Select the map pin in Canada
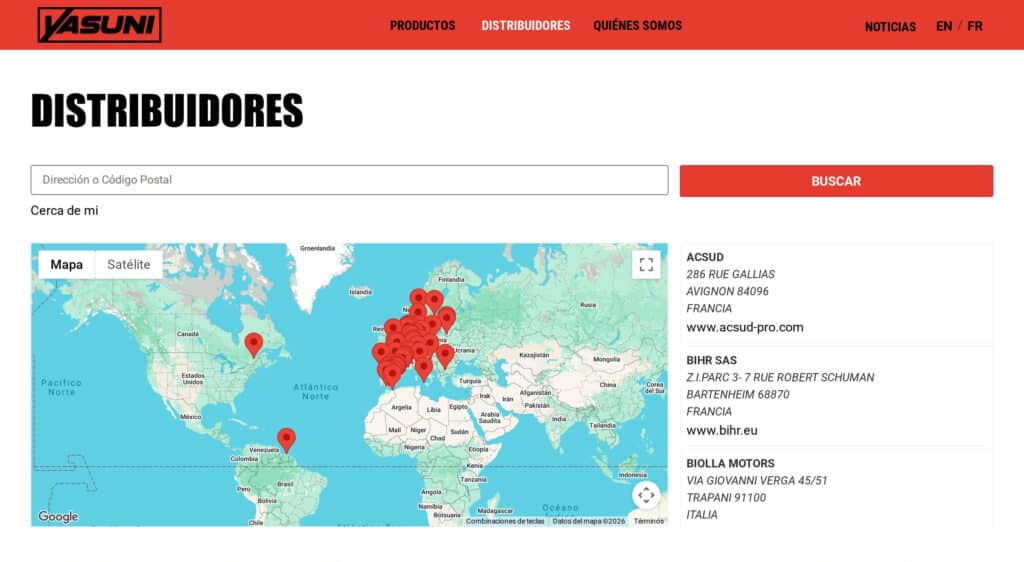The height and width of the screenshot is (562, 1024). (253, 344)
